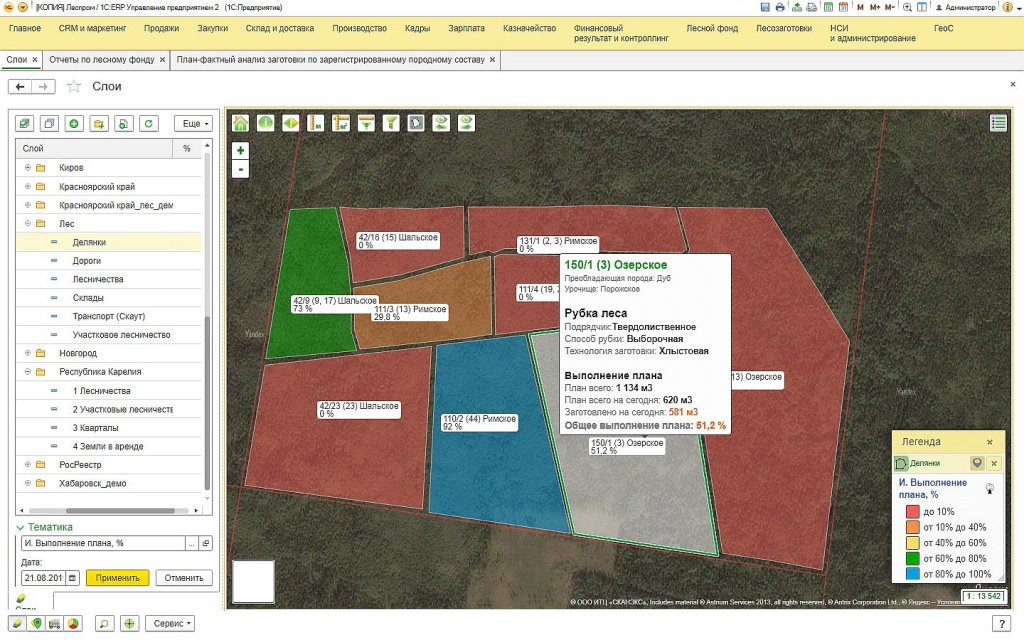Go to the map home extent icon
Image resolution: width=1024 pixels, height=640 pixels.
click(x=240, y=123)
